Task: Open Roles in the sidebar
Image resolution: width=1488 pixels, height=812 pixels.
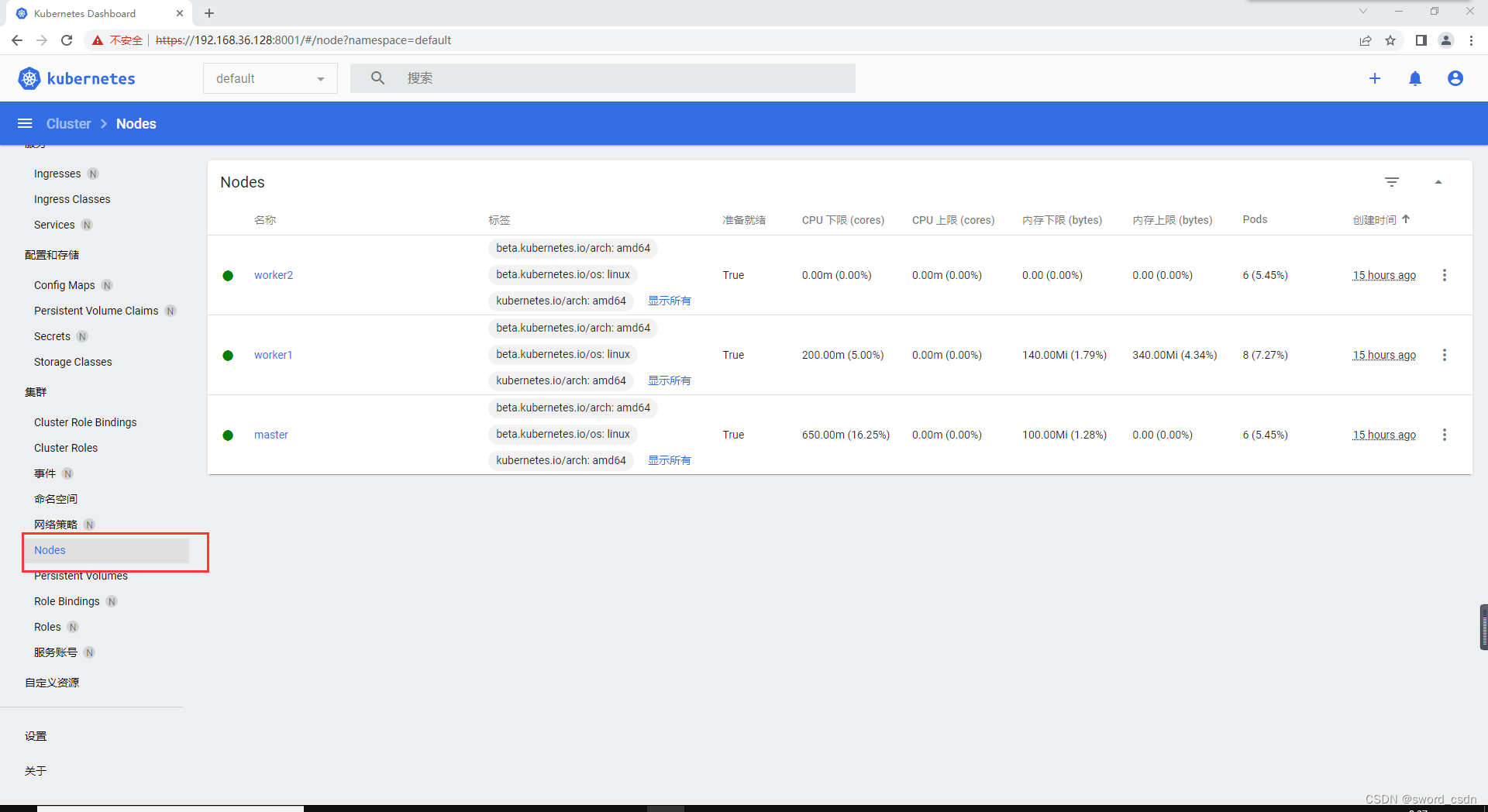Action: pyautogui.click(x=47, y=627)
